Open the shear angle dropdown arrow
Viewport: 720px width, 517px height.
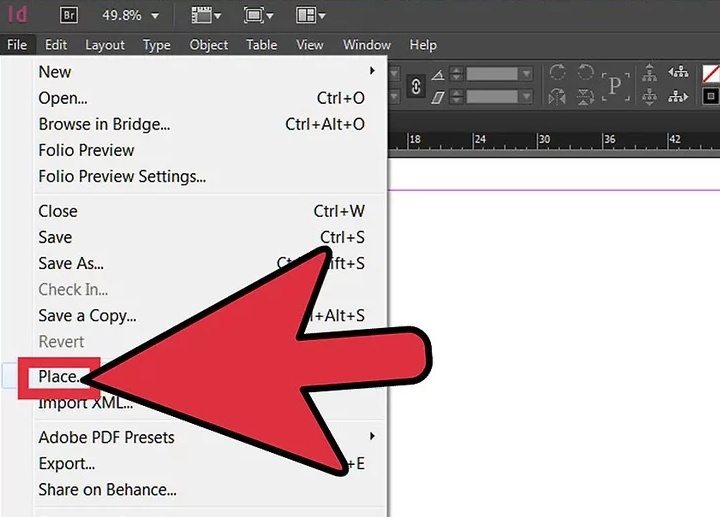coord(527,96)
